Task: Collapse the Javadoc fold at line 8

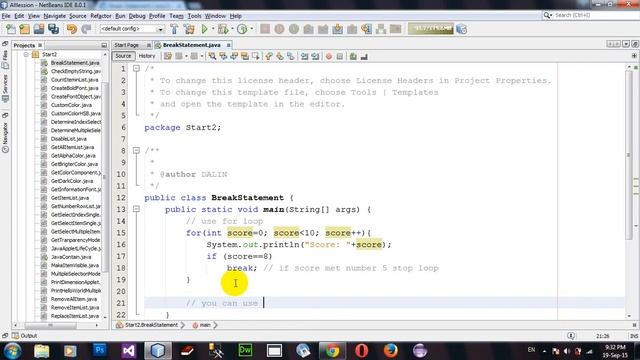Action: coord(136,151)
